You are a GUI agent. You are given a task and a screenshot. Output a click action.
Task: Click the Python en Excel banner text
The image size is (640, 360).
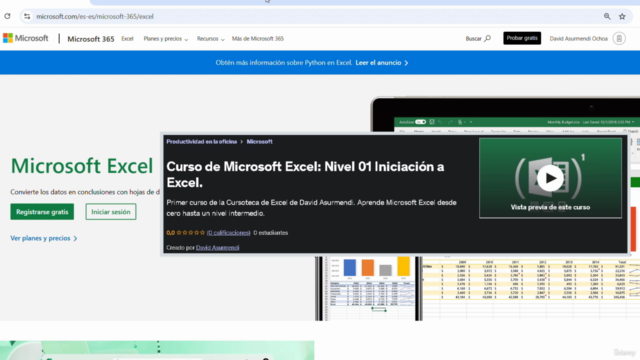(283, 63)
